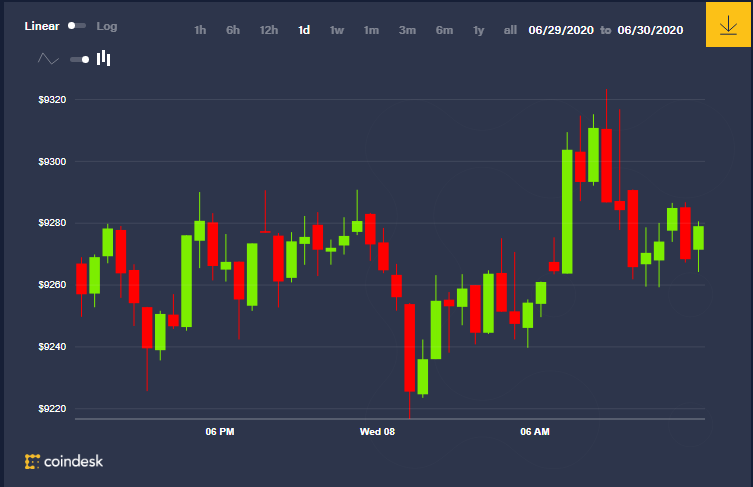Click the last green candle on the right
Screen dimensions: 753x487
coord(699,238)
